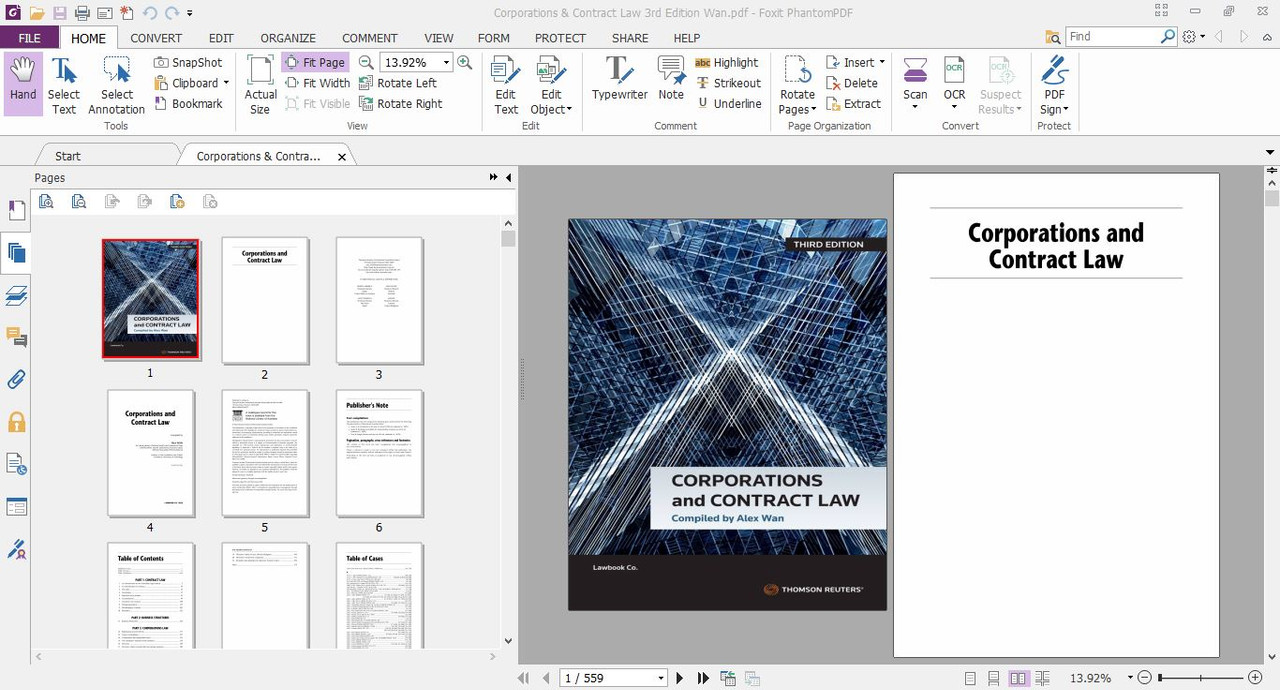This screenshot has width=1280, height=690.
Task: Click the ribbon zoom-out magnifier
Action: (366, 62)
